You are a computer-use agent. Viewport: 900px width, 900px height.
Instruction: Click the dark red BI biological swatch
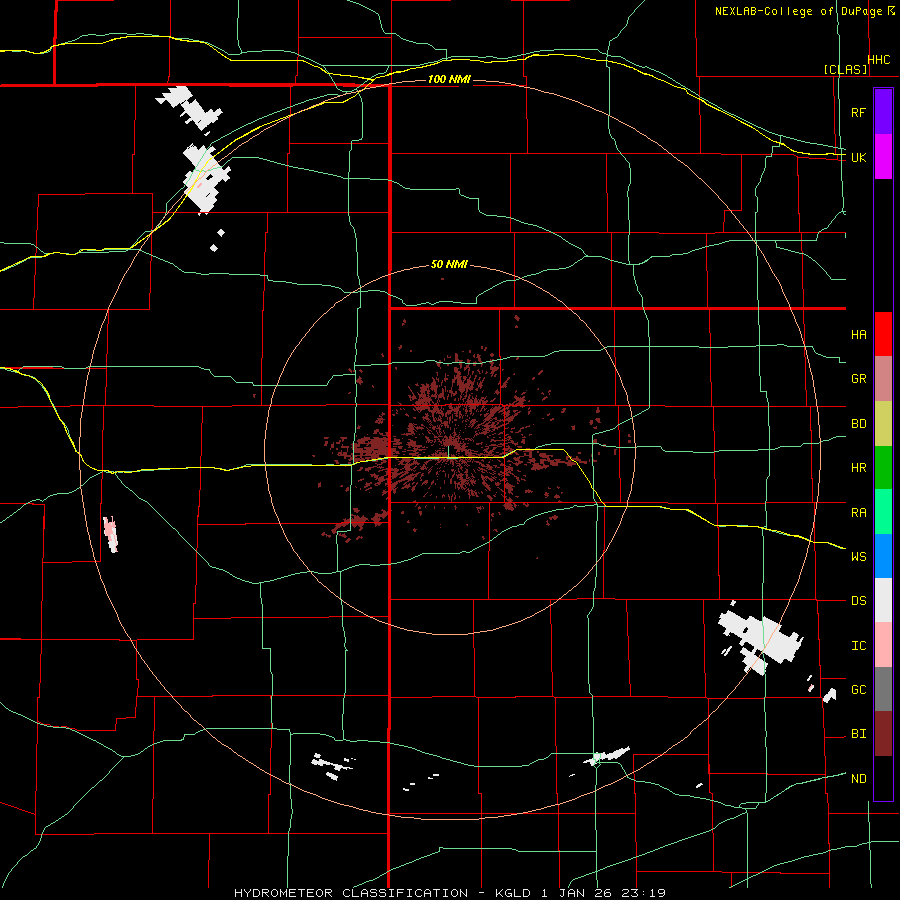[x=883, y=734]
